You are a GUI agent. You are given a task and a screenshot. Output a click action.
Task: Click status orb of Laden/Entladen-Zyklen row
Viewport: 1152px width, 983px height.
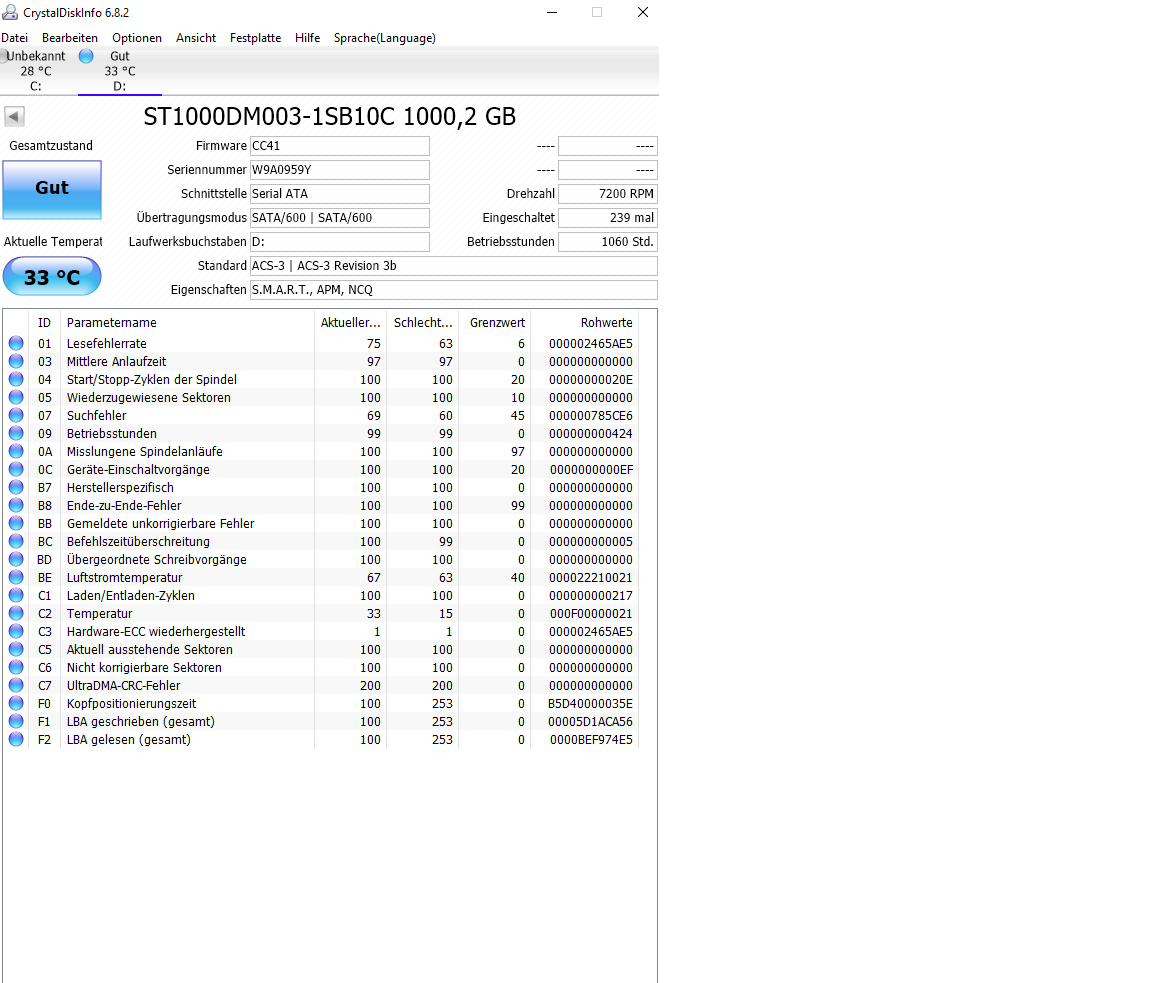(16, 595)
